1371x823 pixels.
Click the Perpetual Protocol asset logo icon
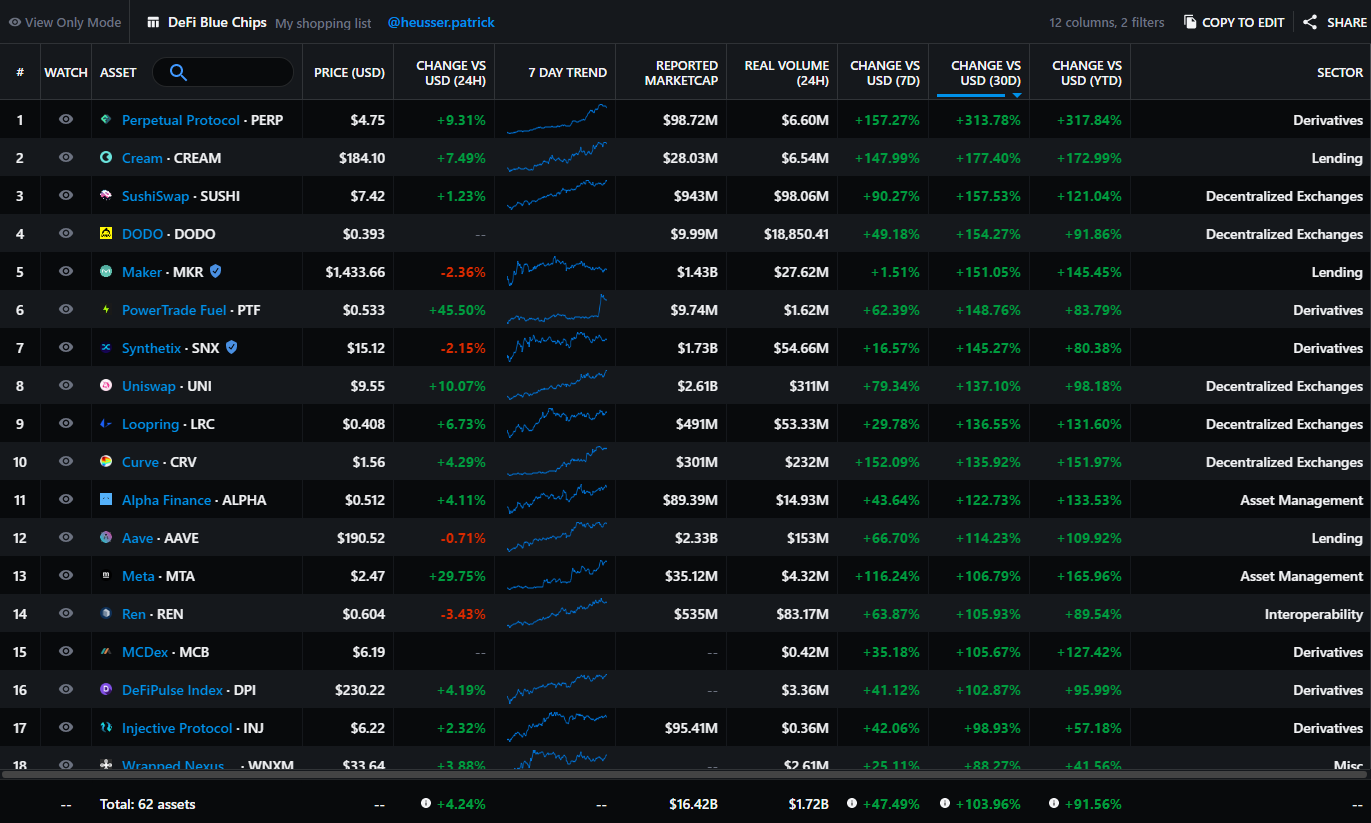(106, 120)
